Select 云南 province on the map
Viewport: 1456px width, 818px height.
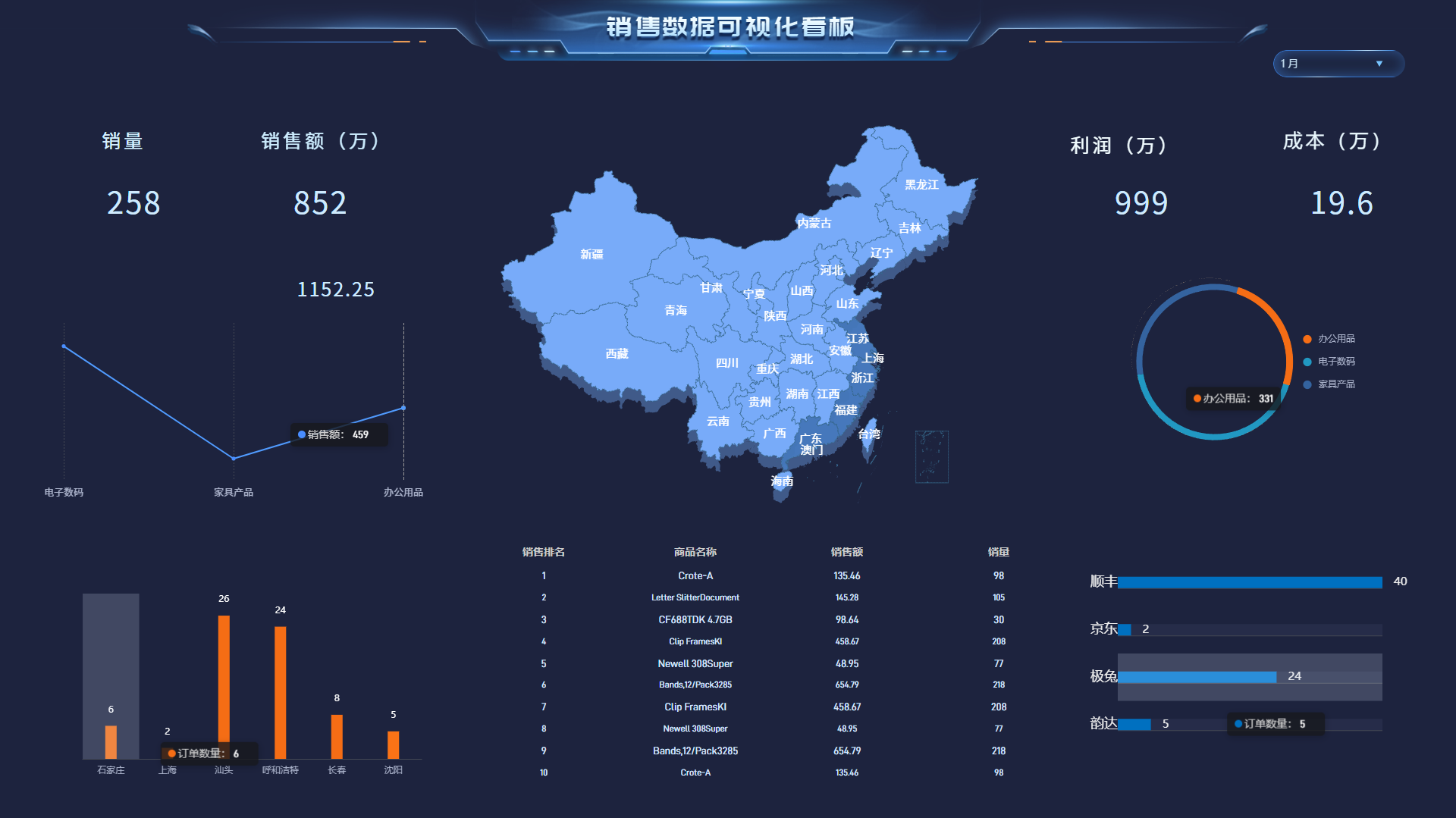pos(717,421)
